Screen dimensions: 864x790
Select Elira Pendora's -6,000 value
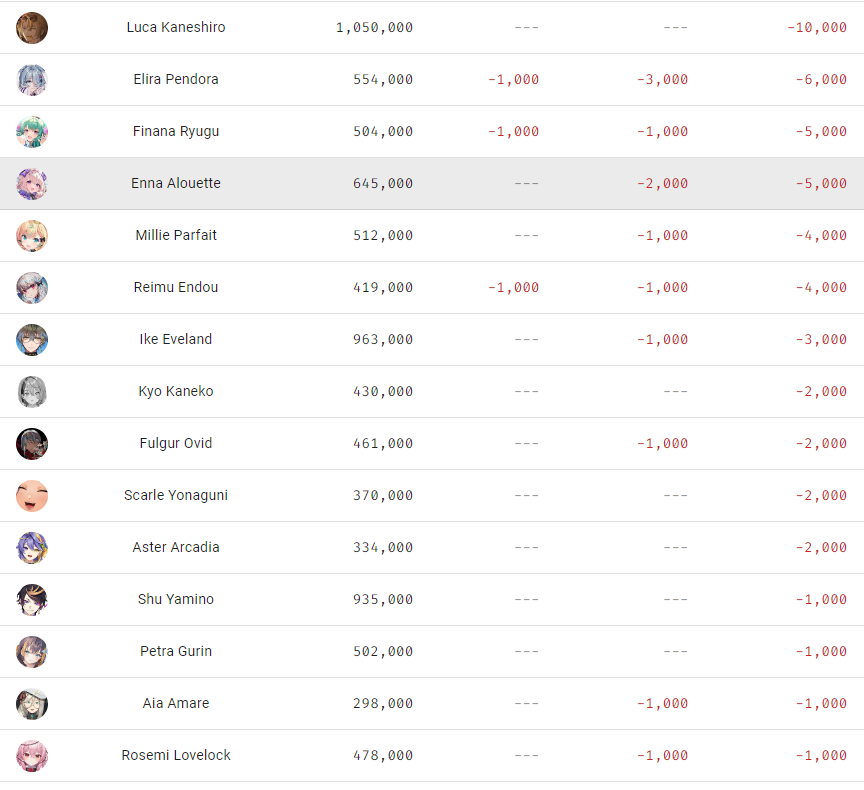pos(821,79)
